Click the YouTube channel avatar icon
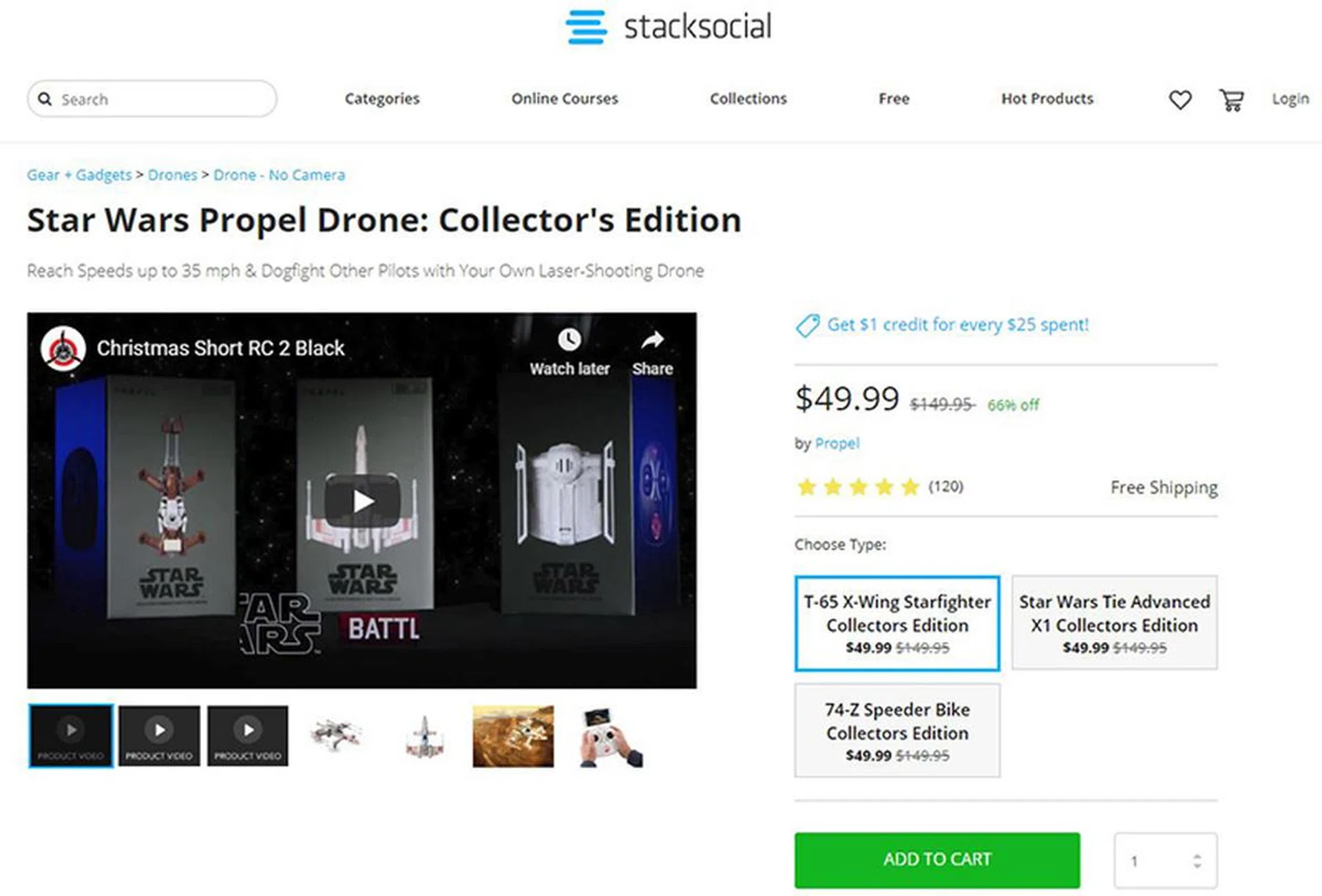The height and width of the screenshot is (896, 1322). (63, 349)
